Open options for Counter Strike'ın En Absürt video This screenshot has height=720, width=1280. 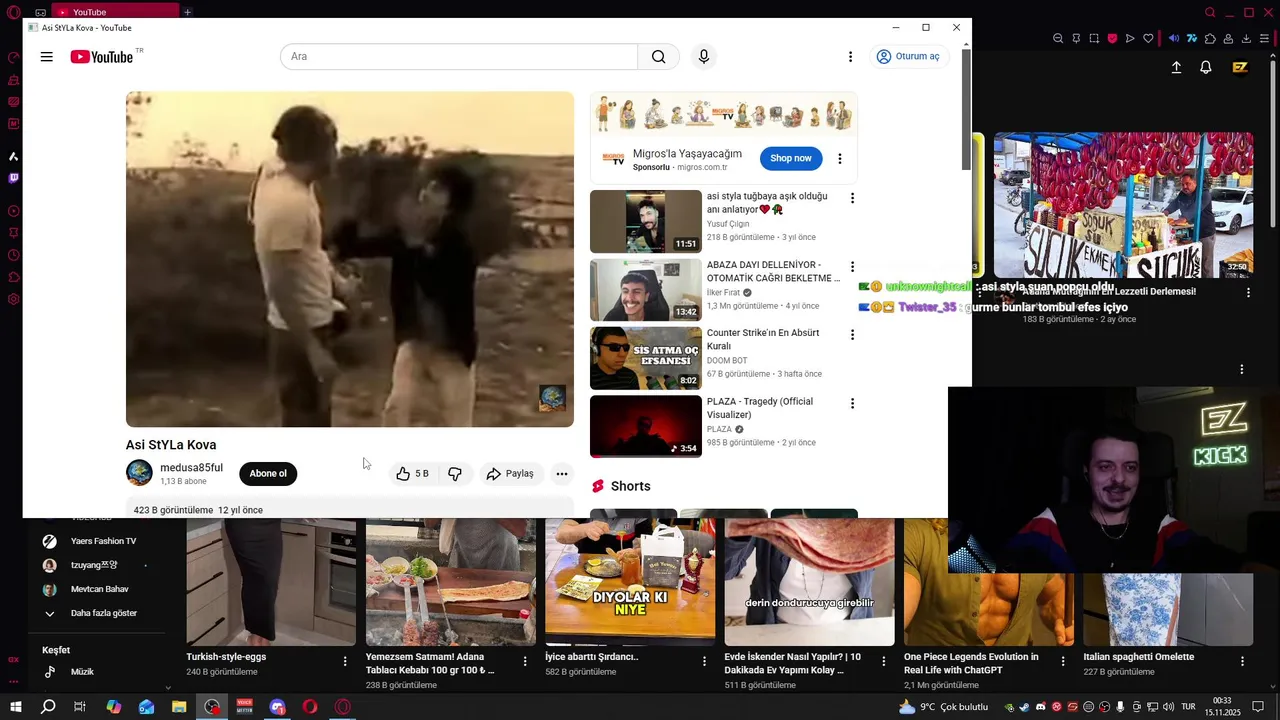[x=852, y=335]
